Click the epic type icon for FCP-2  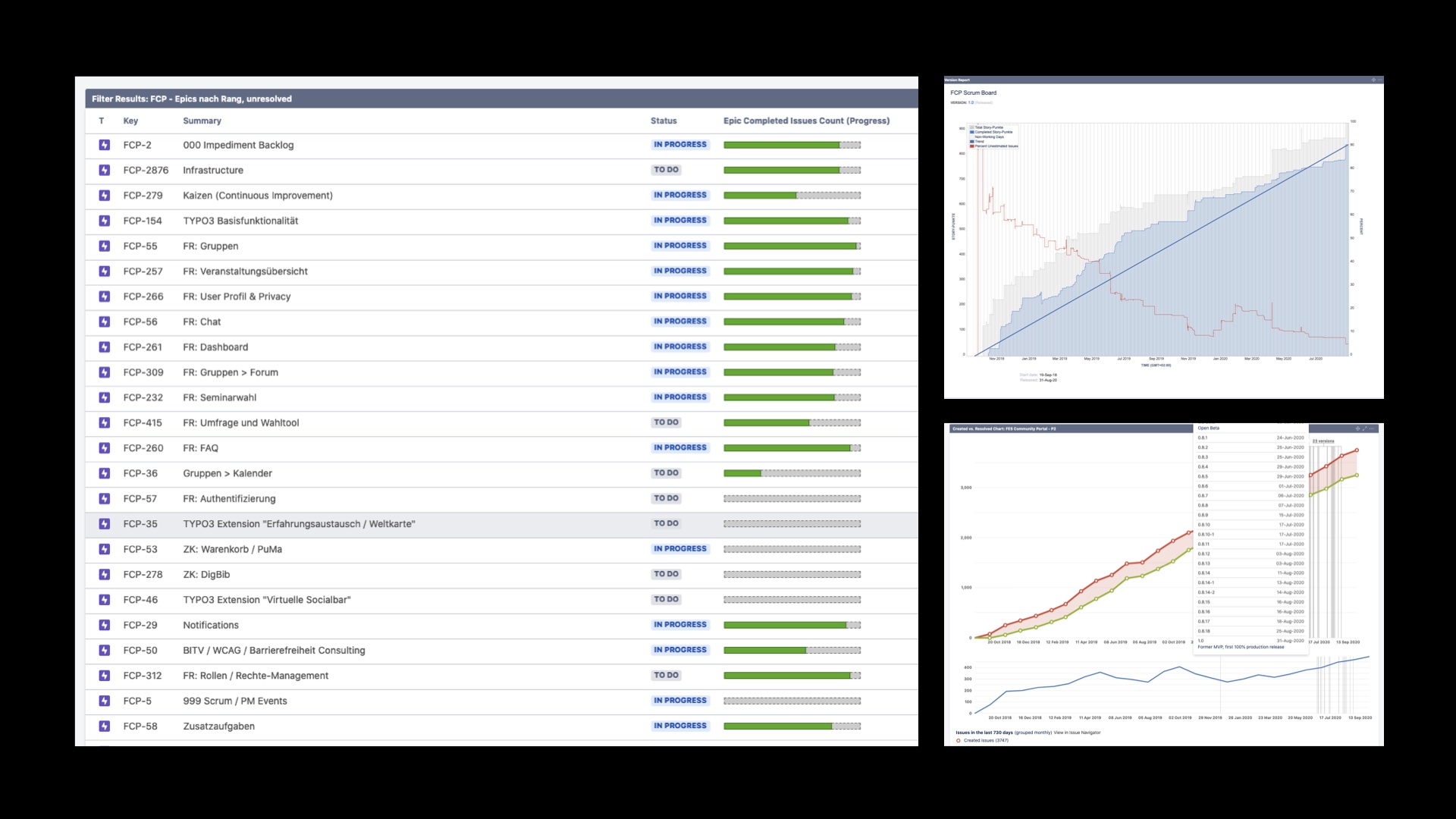pyautogui.click(x=105, y=145)
